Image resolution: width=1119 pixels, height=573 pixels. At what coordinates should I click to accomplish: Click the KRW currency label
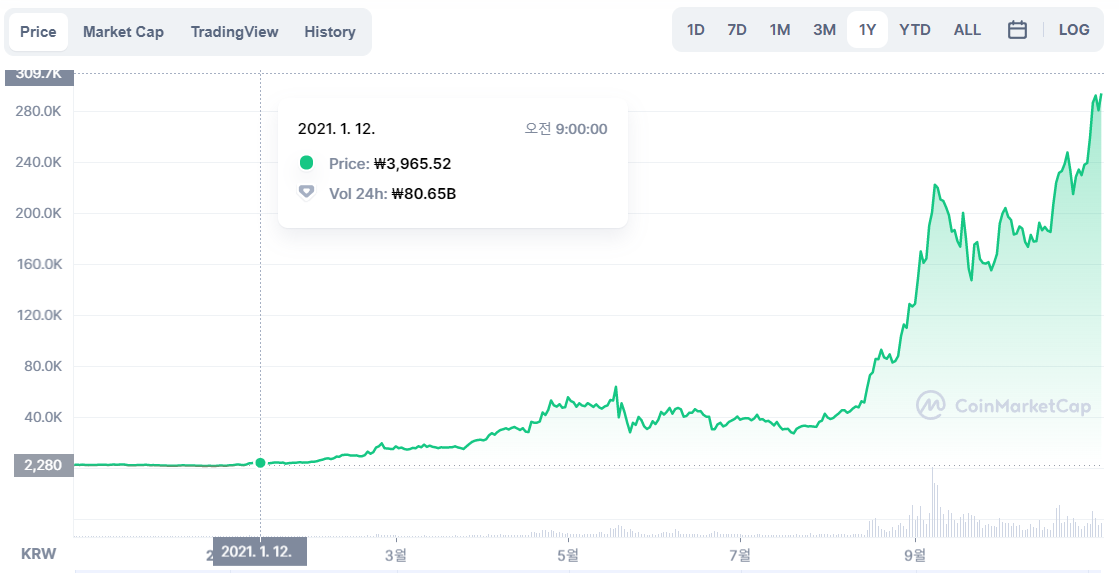38,554
